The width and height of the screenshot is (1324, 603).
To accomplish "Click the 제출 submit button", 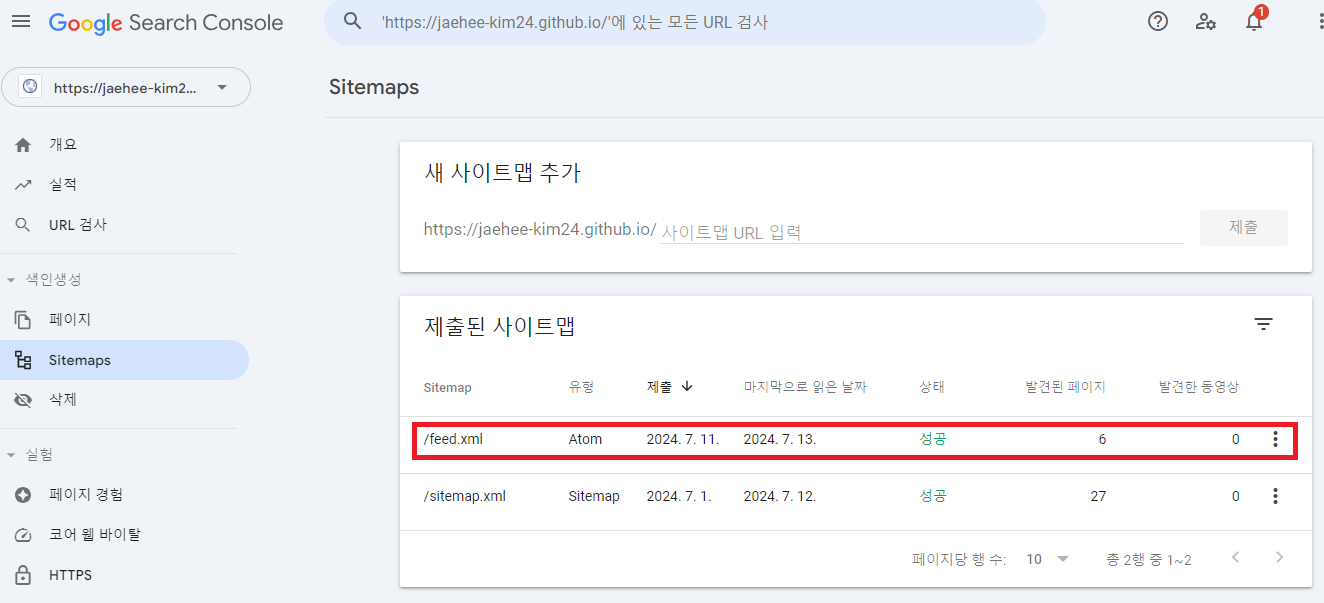I will pos(1244,228).
